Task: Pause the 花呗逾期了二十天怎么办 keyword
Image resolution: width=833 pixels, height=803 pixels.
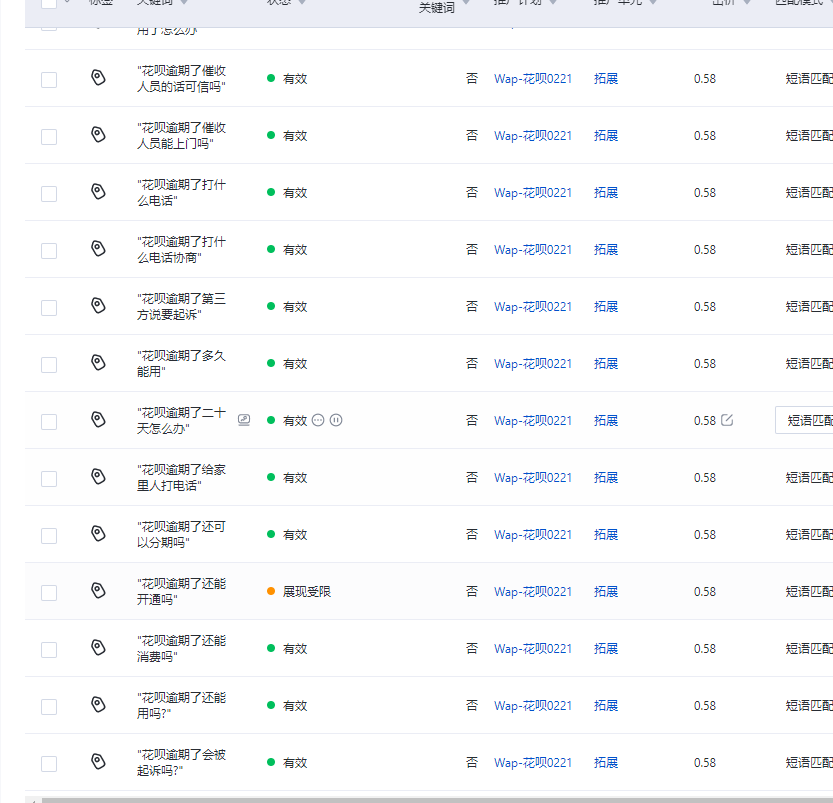Action: (336, 420)
